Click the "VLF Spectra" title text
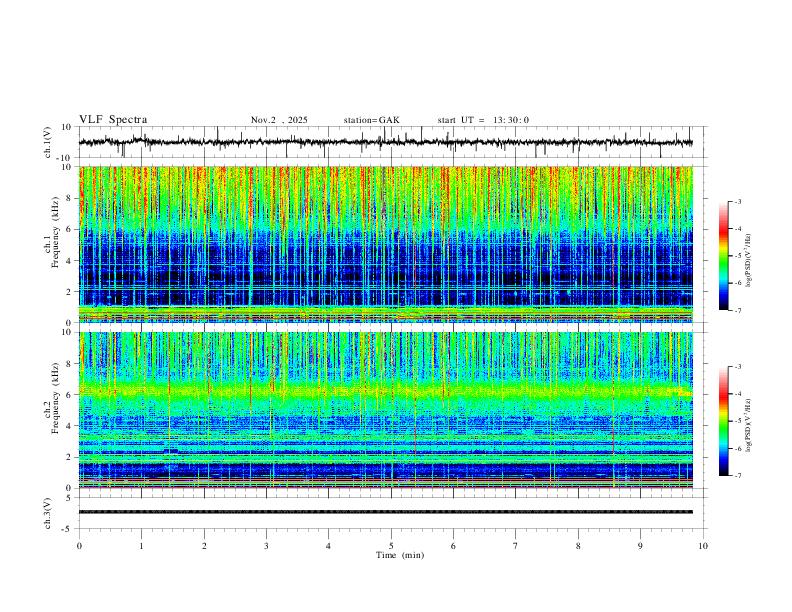 113,120
